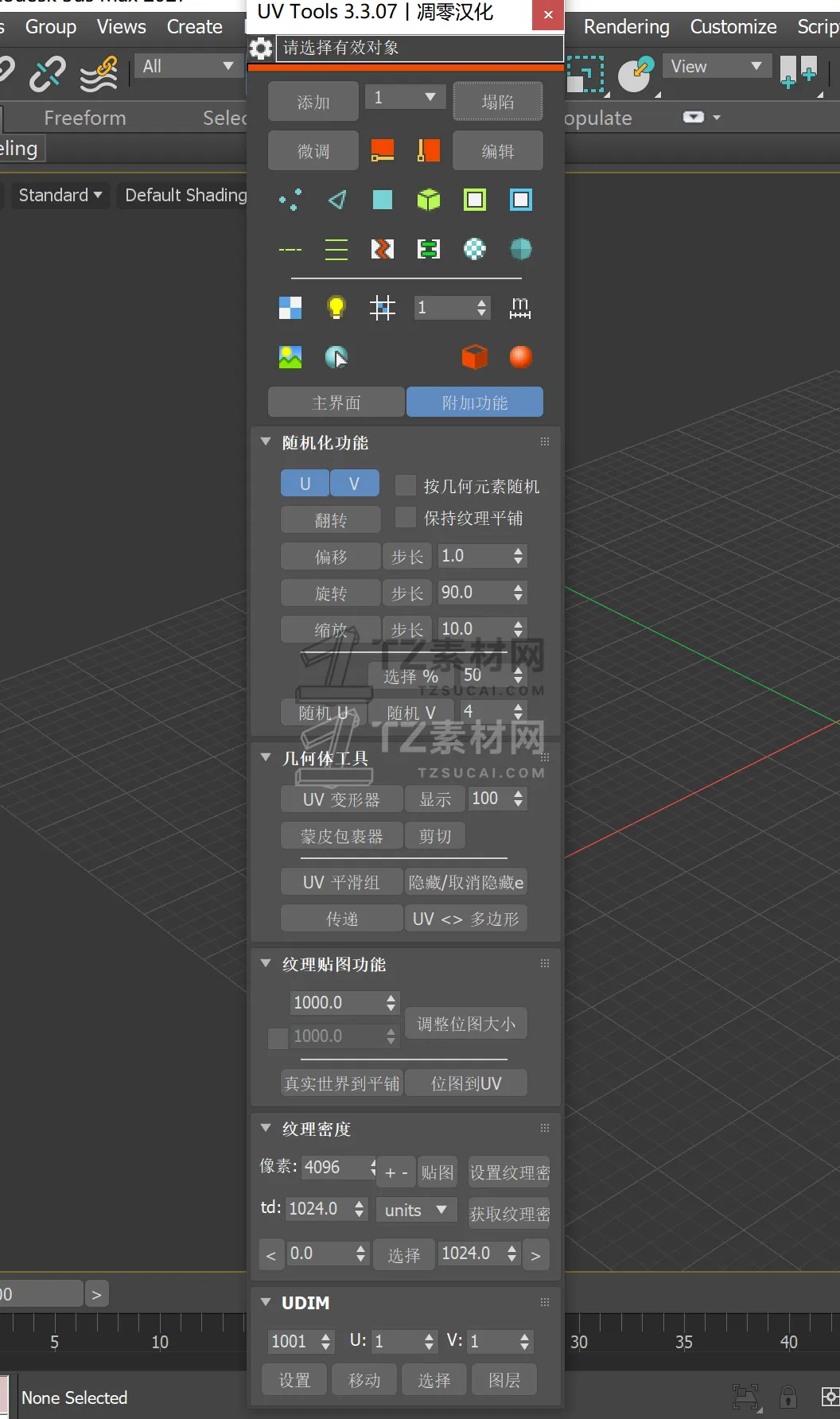Click the UV 变形器 button
This screenshot has width=840, height=1419.
tap(342, 799)
